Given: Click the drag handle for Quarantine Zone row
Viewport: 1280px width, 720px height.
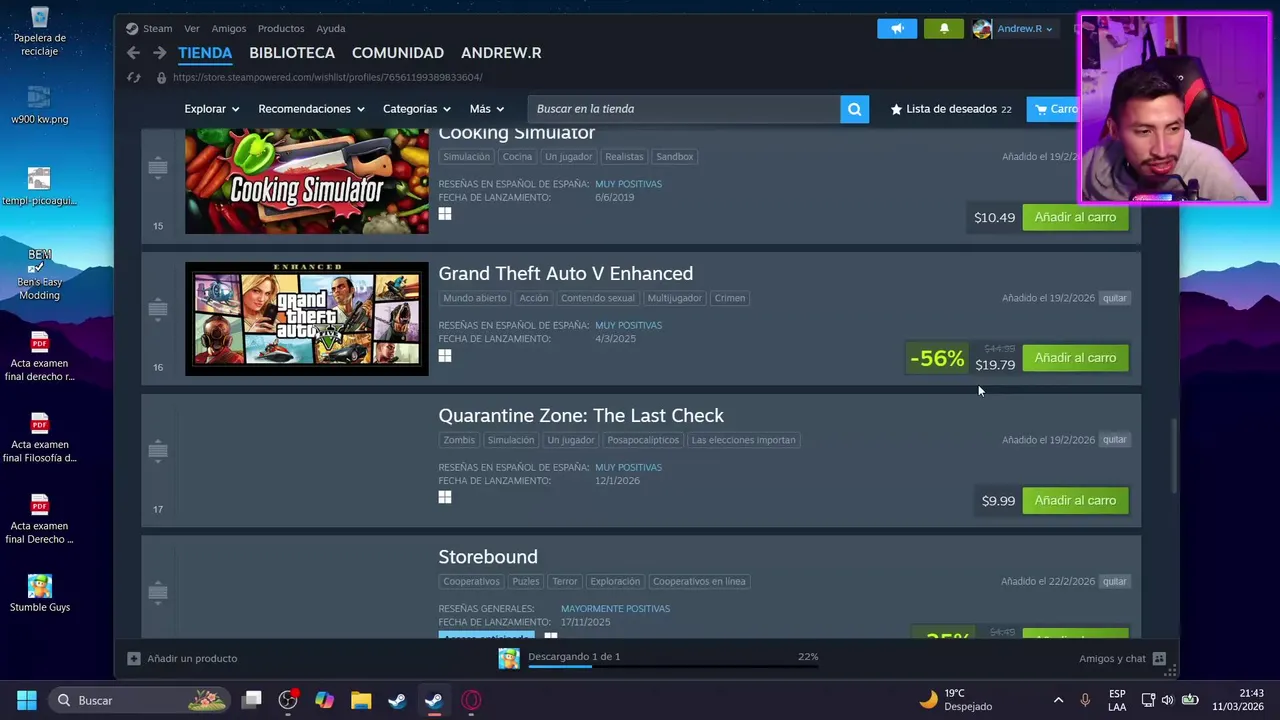Looking at the screenshot, I should coord(157,451).
